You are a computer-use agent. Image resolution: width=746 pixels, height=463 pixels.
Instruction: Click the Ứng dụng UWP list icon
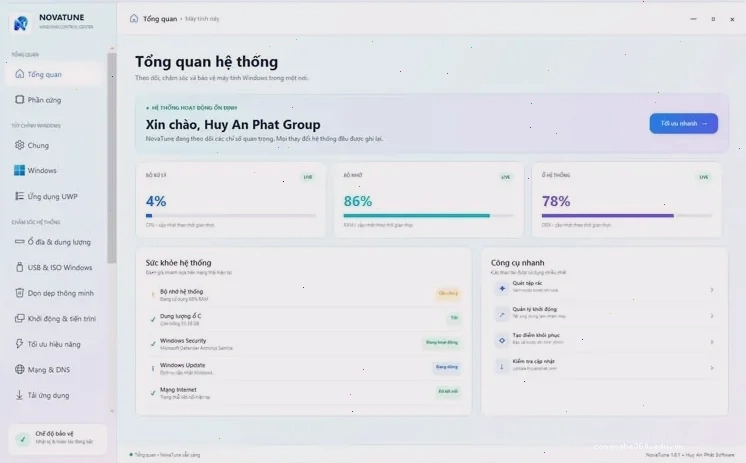click(20, 196)
